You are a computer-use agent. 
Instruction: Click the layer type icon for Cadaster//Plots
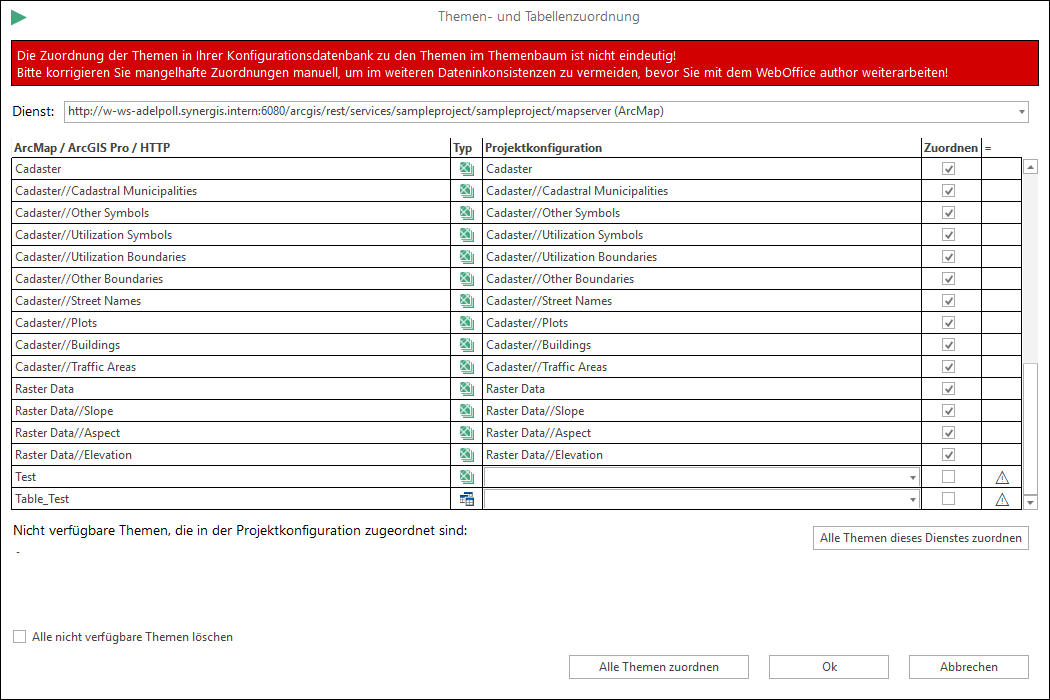[x=466, y=323]
